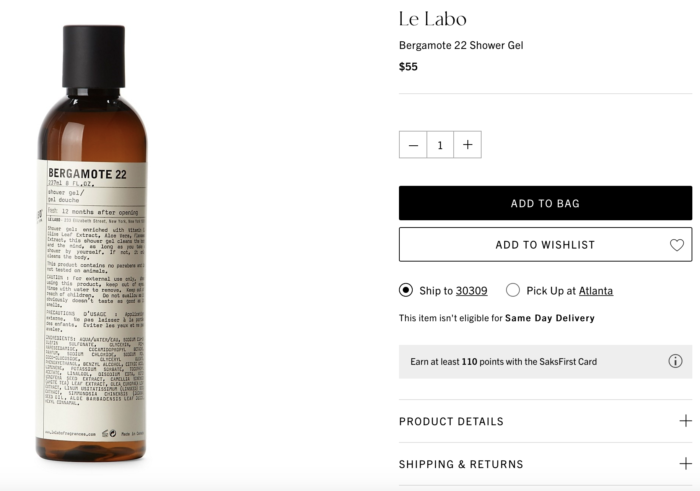Image resolution: width=700 pixels, height=491 pixels.
Task: Select the Ship to radio option
Action: 406,291
